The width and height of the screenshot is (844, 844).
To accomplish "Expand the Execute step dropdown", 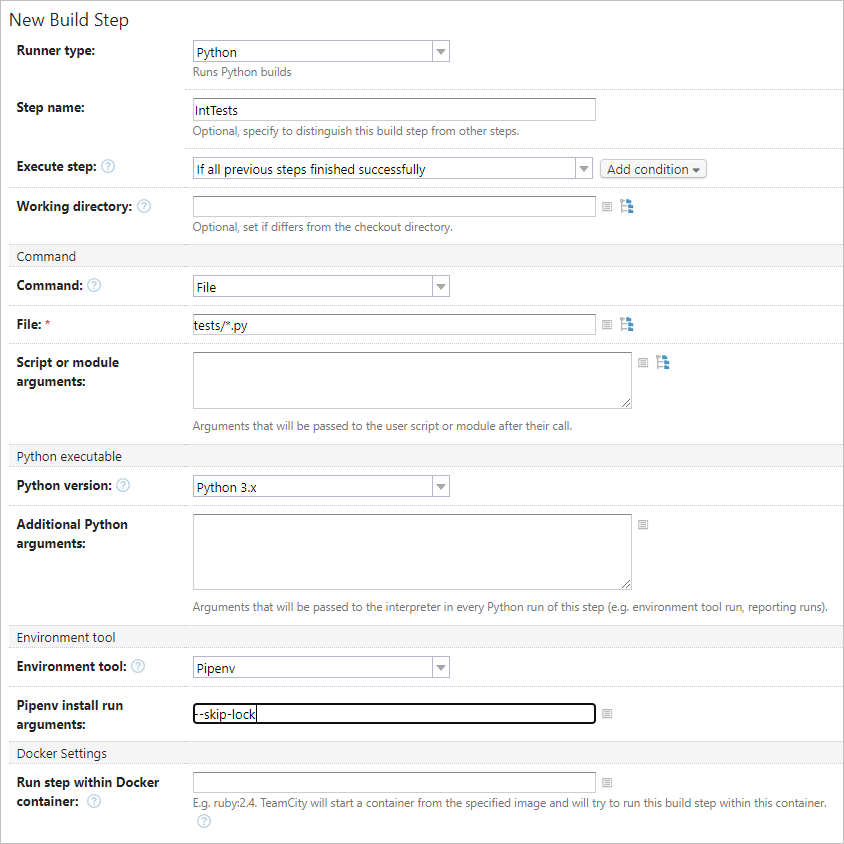I will pos(583,168).
